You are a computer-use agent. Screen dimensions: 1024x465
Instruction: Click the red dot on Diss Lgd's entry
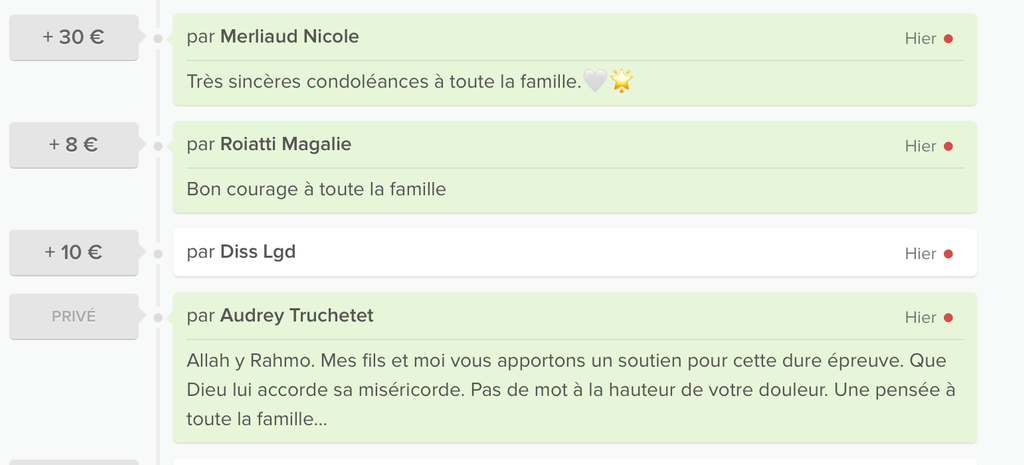point(948,254)
